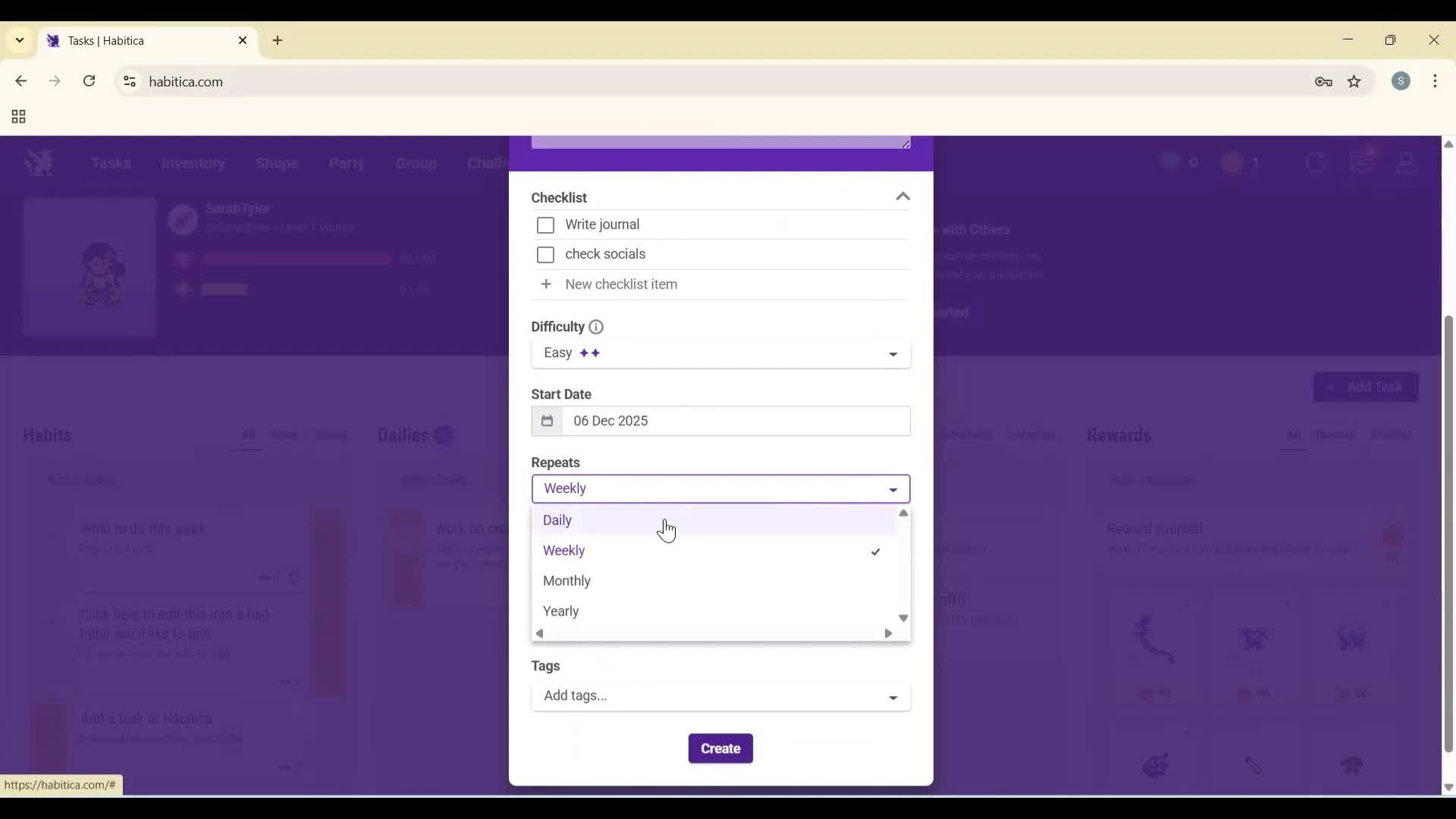The width and height of the screenshot is (1456, 819).
Task: Click the health bar beside the avatar
Action: click(x=296, y=259)
